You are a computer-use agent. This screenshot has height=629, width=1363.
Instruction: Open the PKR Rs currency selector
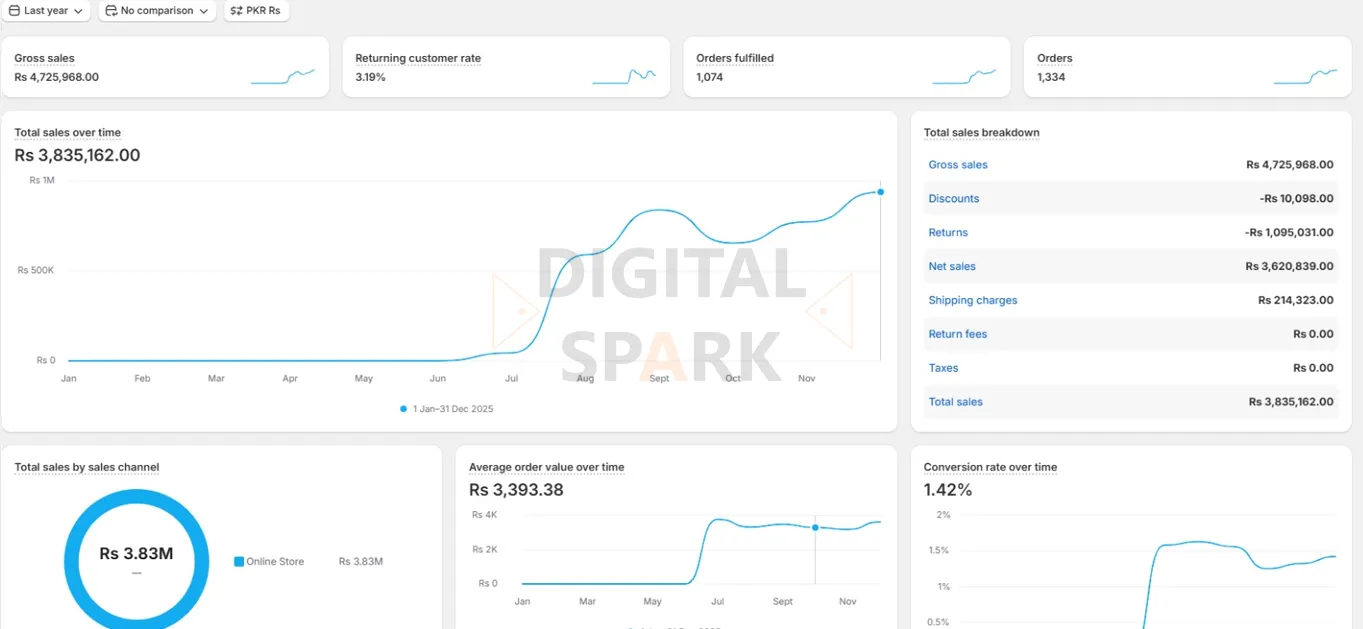(257, 11)
